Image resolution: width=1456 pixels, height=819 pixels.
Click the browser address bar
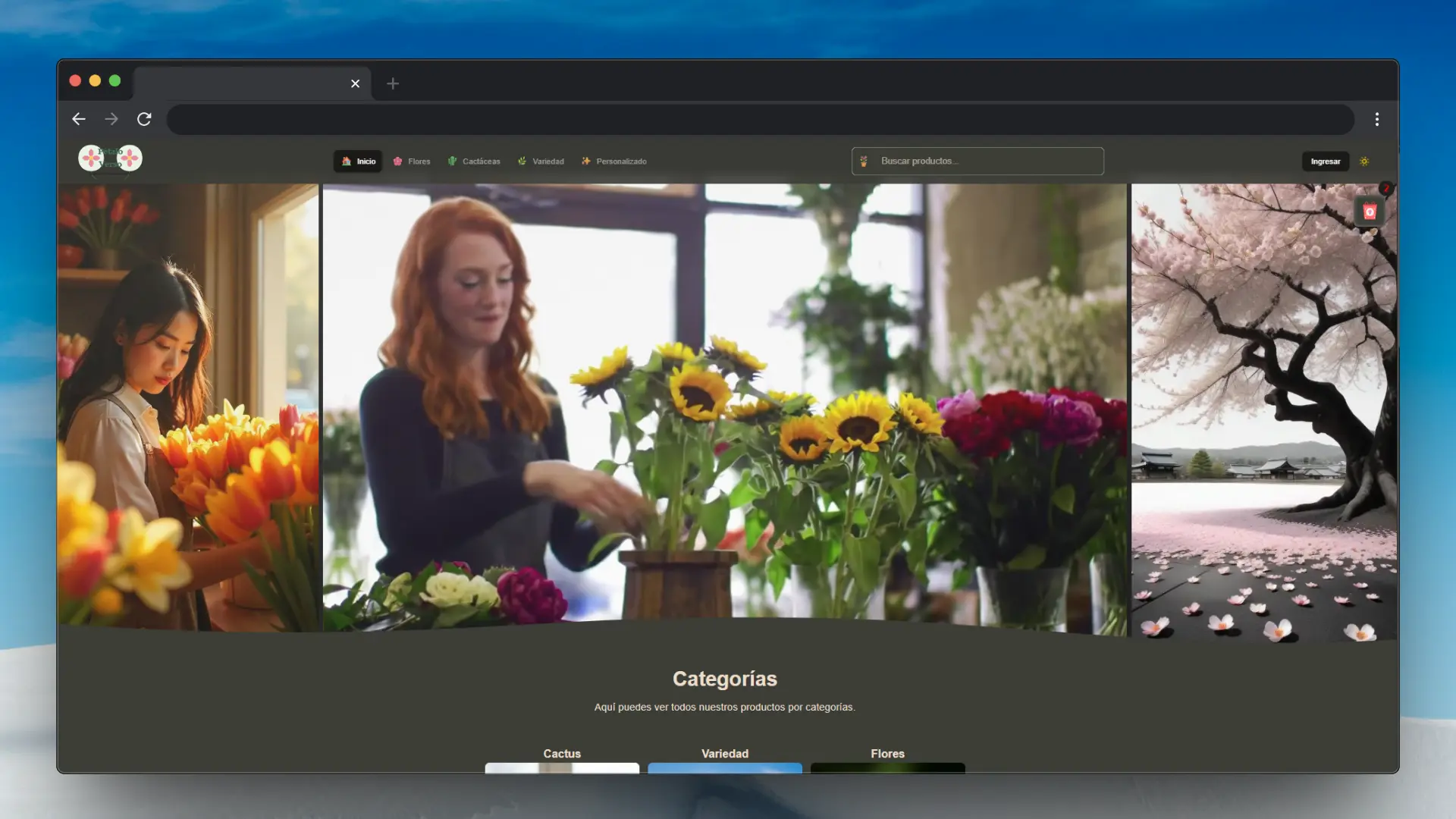coord(760,119)
